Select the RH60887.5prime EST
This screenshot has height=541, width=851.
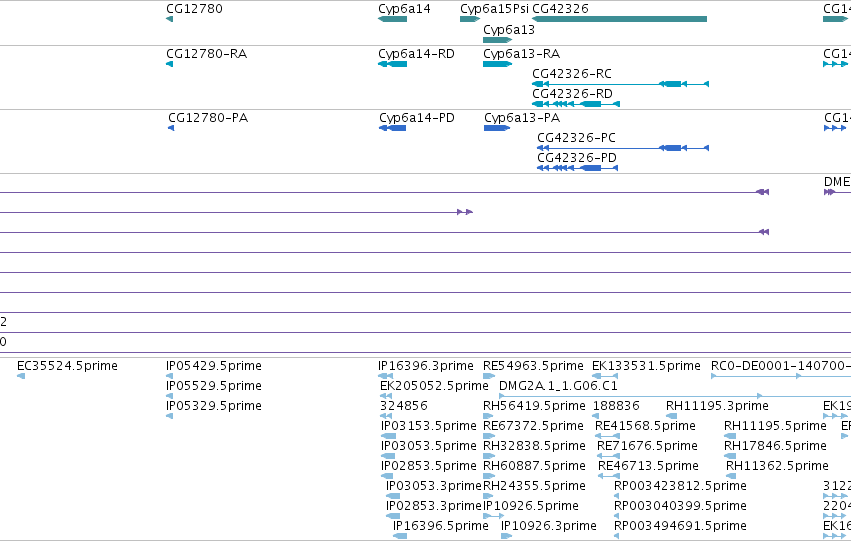(x=534, y=466)
